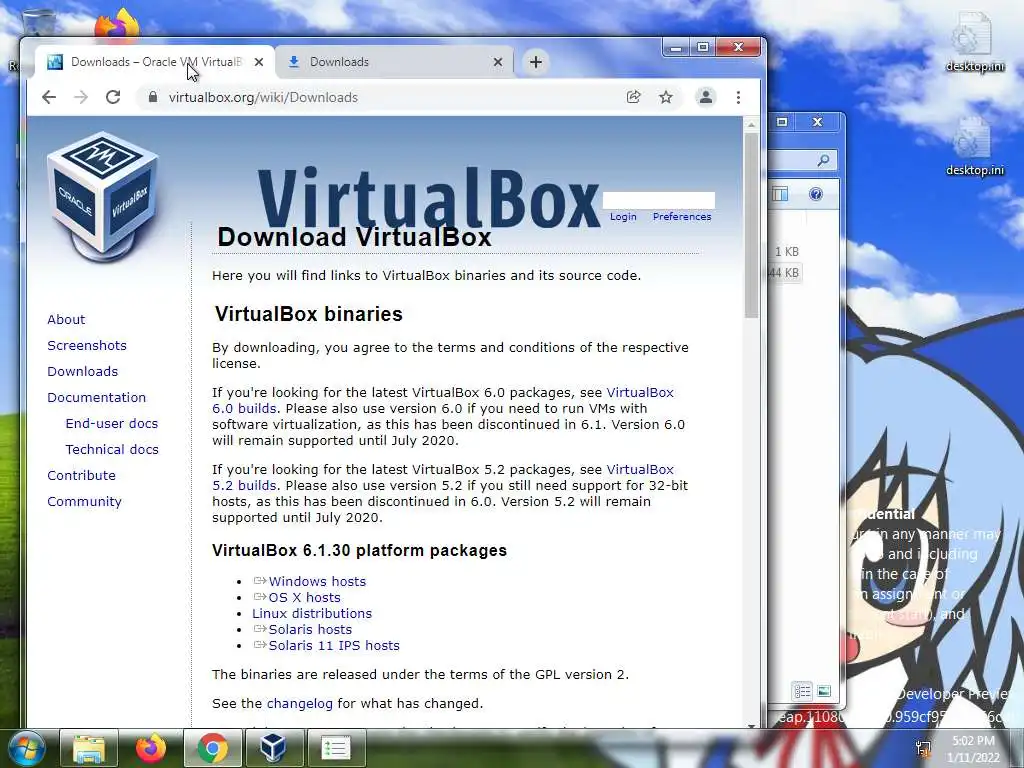The image size is (1024, 768).
Task: Open About in the sidebar
Action: [x=66, y=319]
